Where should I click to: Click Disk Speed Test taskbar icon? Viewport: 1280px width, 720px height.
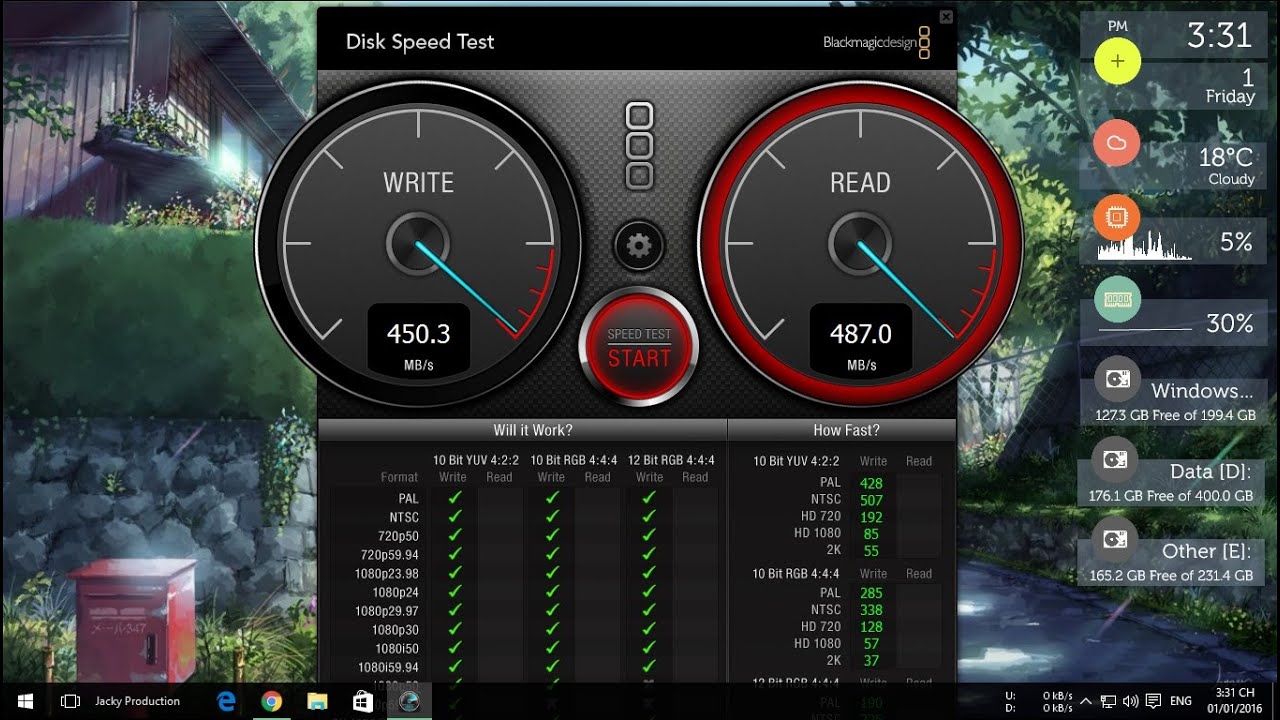coord(408,701)
